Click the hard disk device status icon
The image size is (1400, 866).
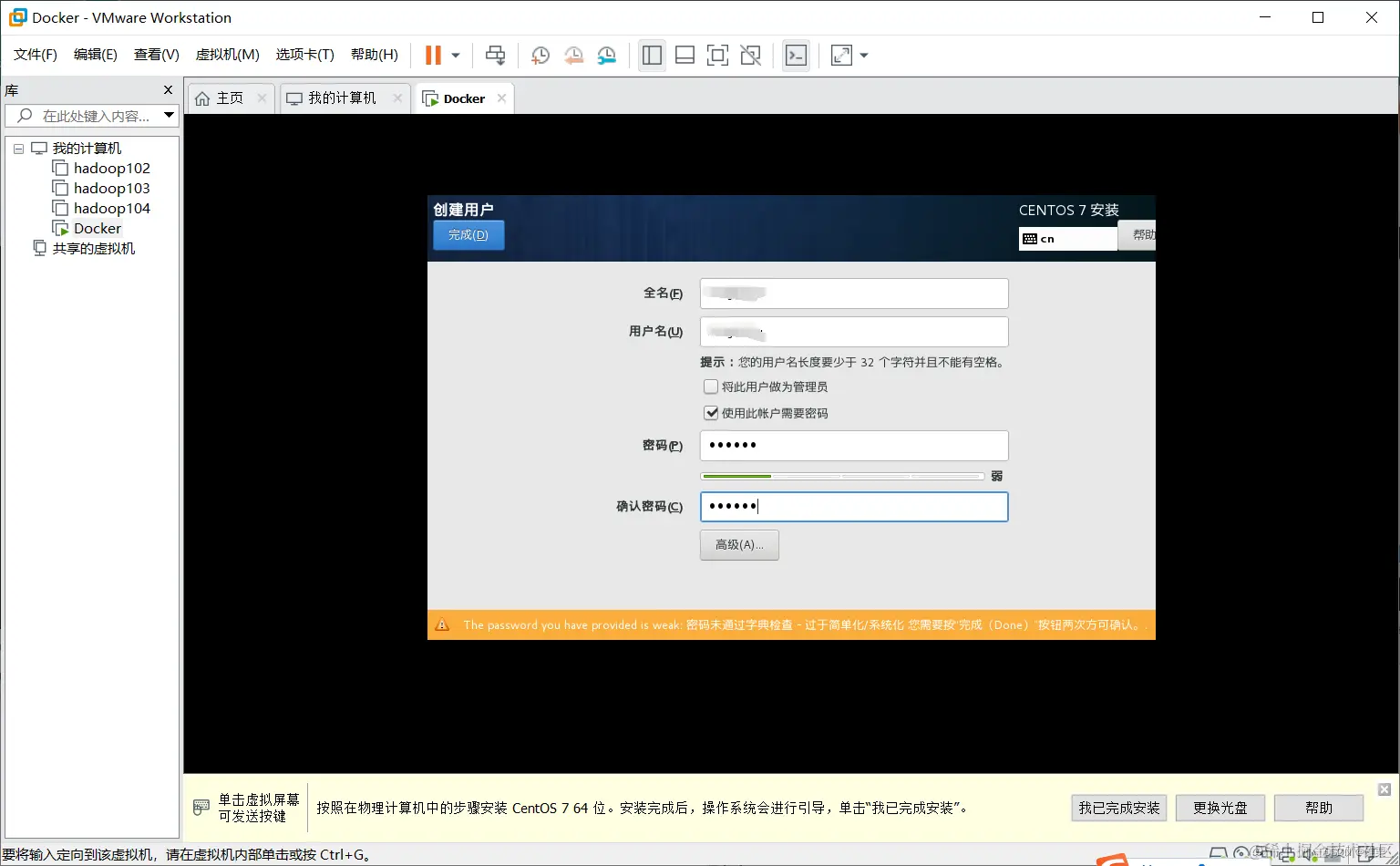1219,854
